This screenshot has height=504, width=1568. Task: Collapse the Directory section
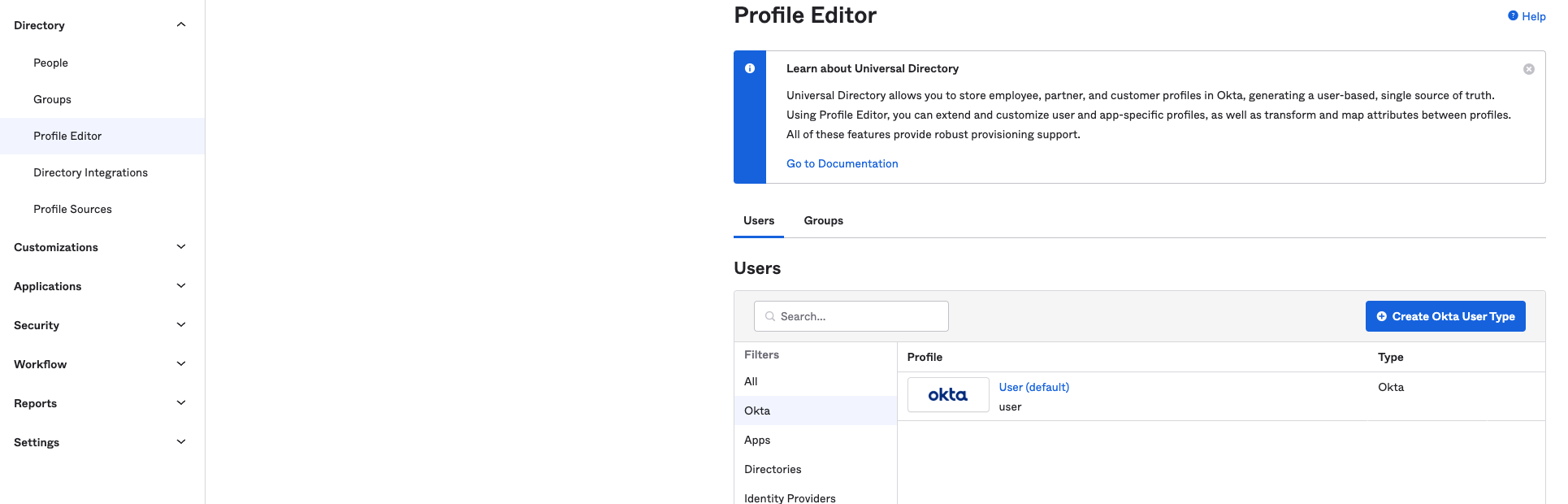181,25
